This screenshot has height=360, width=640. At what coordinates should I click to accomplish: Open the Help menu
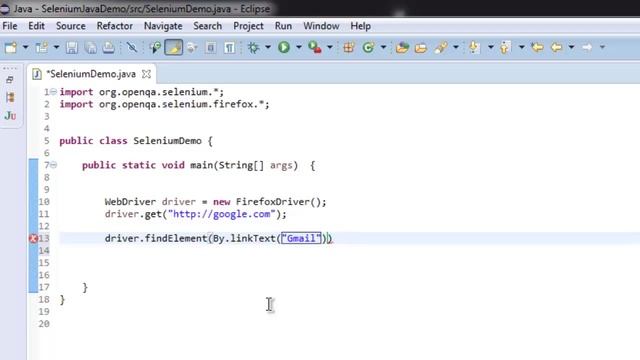point(360,26)
